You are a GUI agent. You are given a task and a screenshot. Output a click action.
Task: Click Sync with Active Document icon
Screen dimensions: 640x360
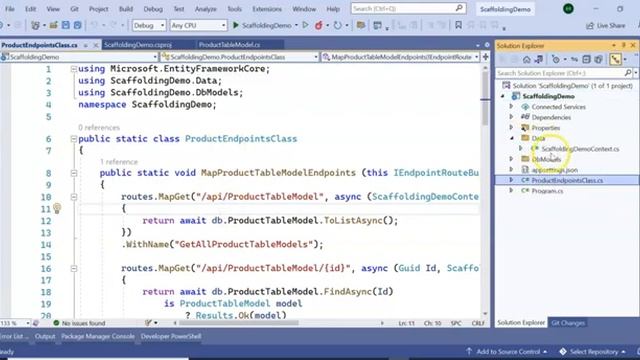coord(574,60)
